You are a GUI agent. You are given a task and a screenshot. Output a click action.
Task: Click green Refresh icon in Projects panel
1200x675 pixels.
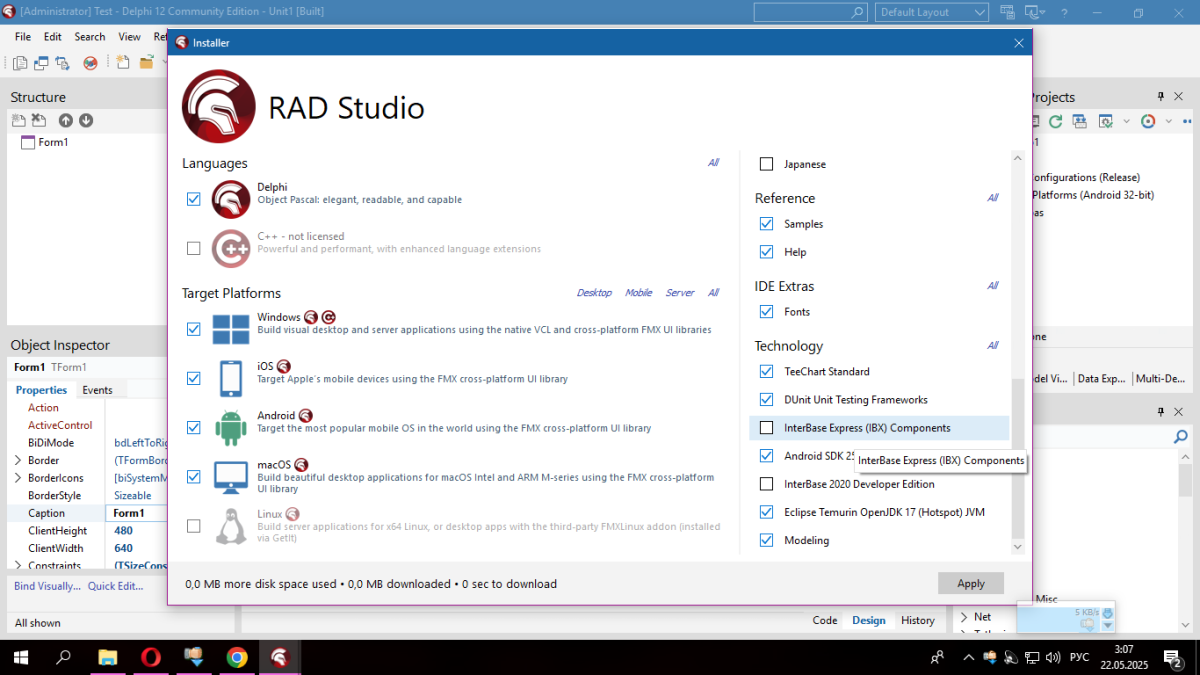1056,121
